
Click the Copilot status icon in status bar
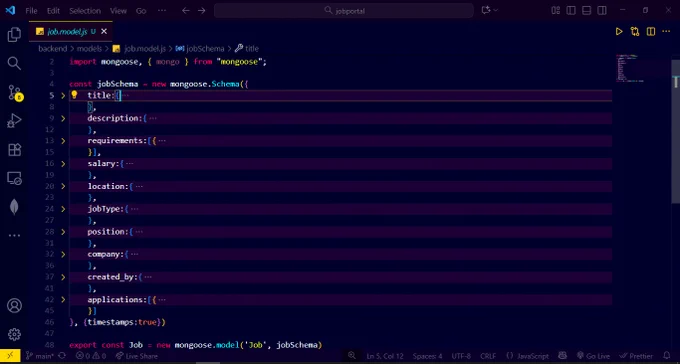562,356
